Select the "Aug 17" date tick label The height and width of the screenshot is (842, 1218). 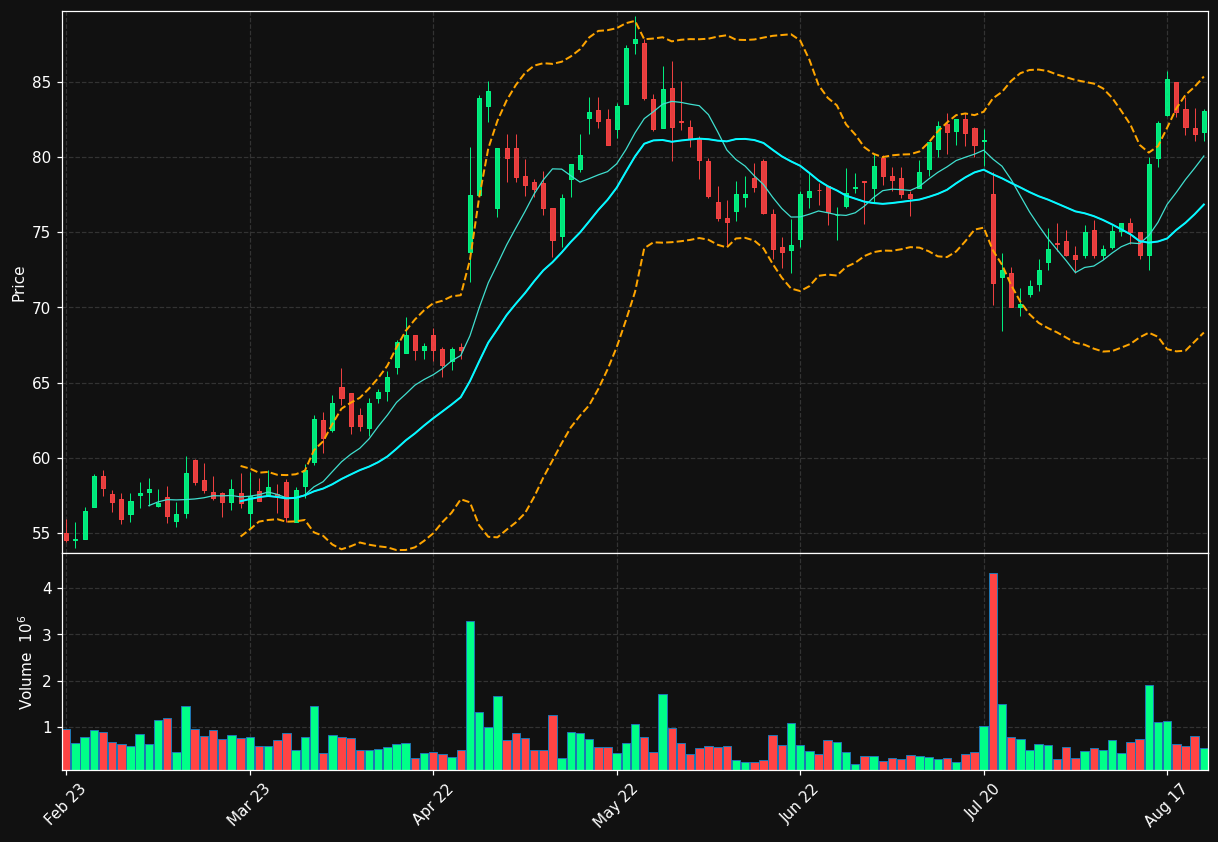pos(1165,805)
